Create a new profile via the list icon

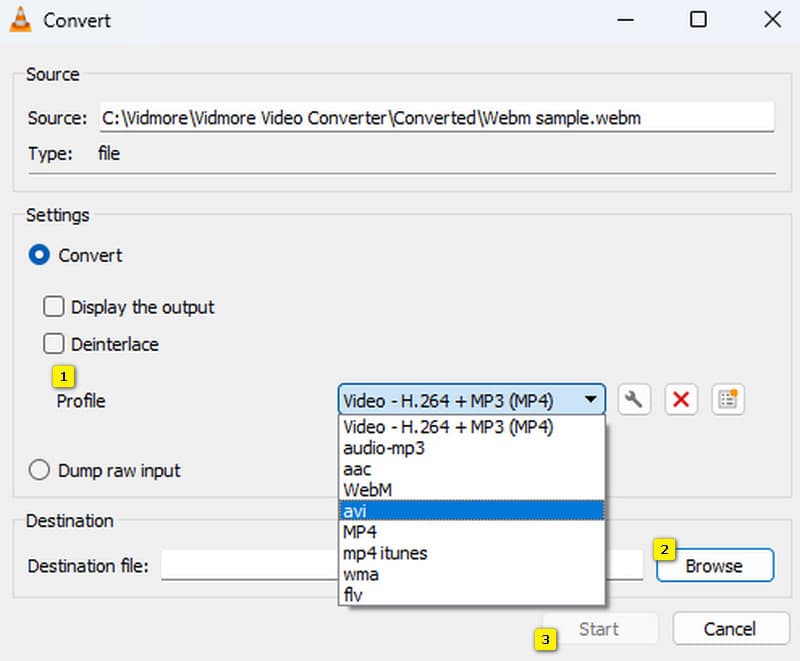coord(727,399)
